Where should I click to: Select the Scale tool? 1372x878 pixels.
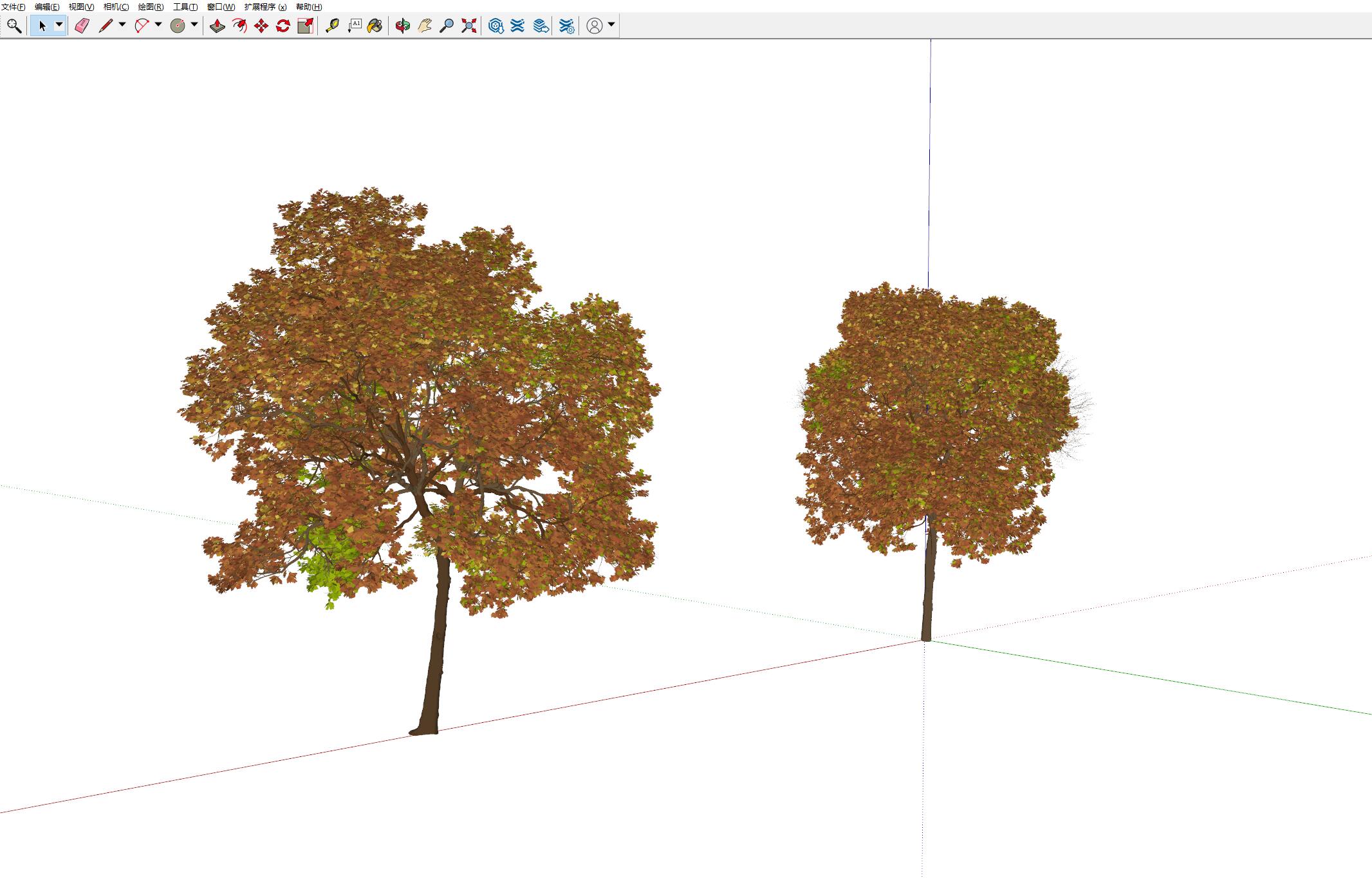pyautogui.click(x=305, y=26)
